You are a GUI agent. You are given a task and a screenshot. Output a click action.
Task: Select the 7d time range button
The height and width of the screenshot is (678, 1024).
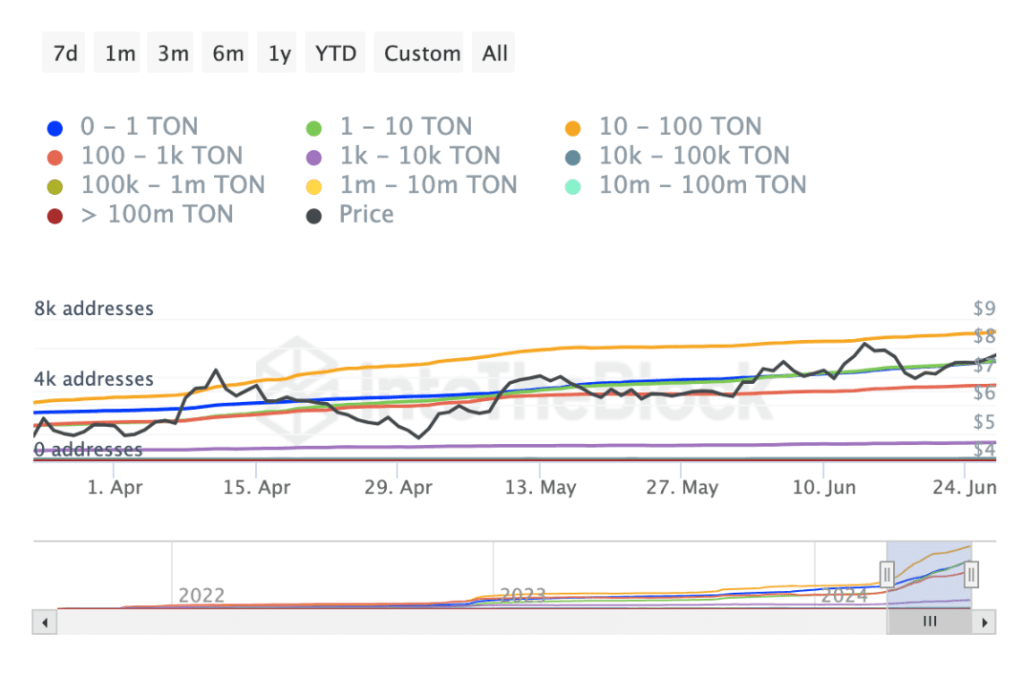pyautogui.click(x=65, y=54)
